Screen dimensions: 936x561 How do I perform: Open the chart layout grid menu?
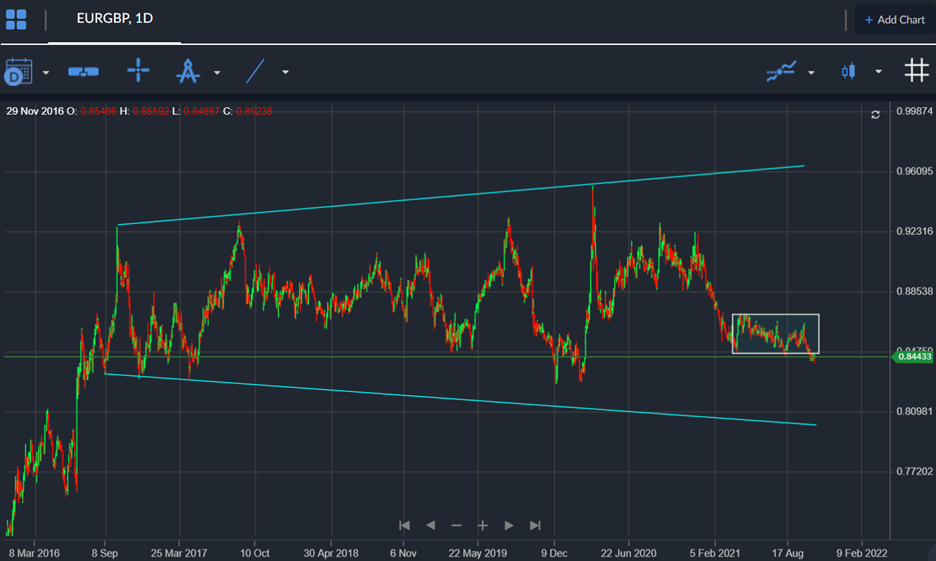[16, 19]
